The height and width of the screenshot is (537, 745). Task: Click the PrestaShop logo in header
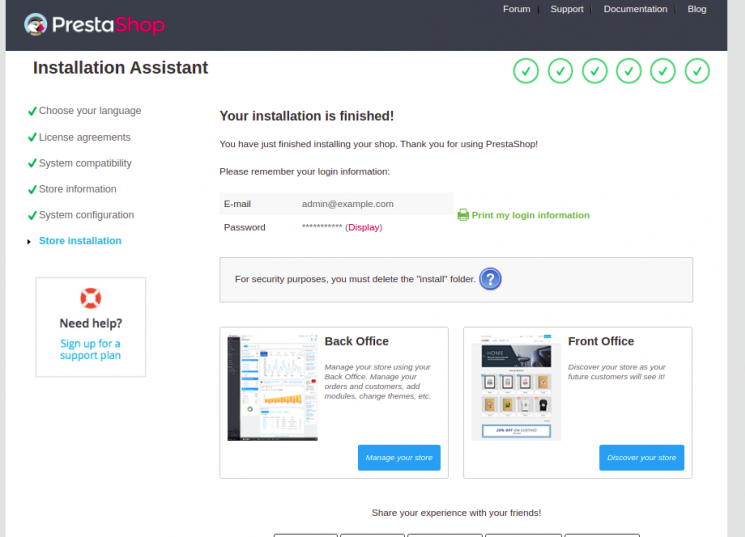click(94, 25)
